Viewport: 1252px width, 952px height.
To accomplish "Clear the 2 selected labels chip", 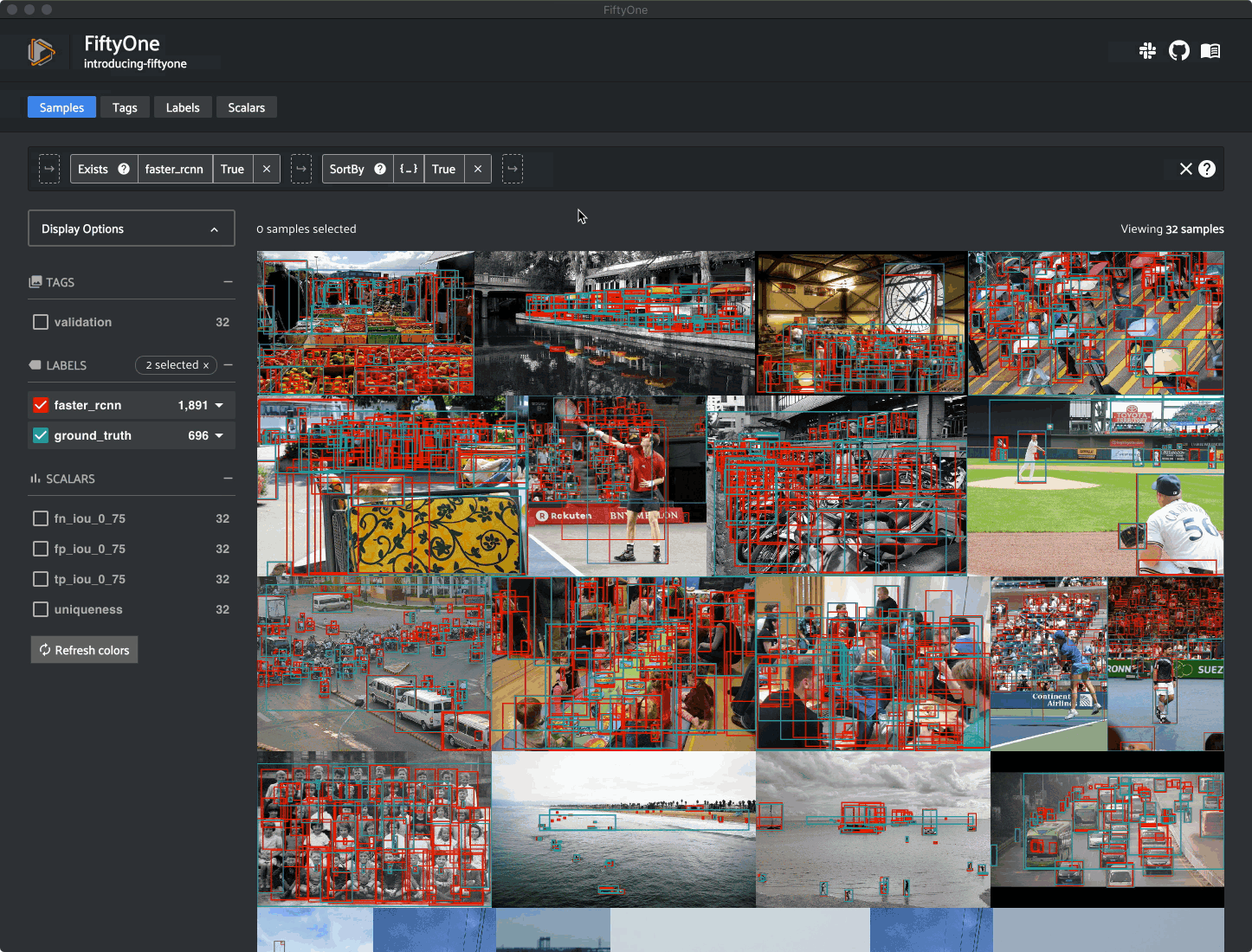I will tap(206, 366).
